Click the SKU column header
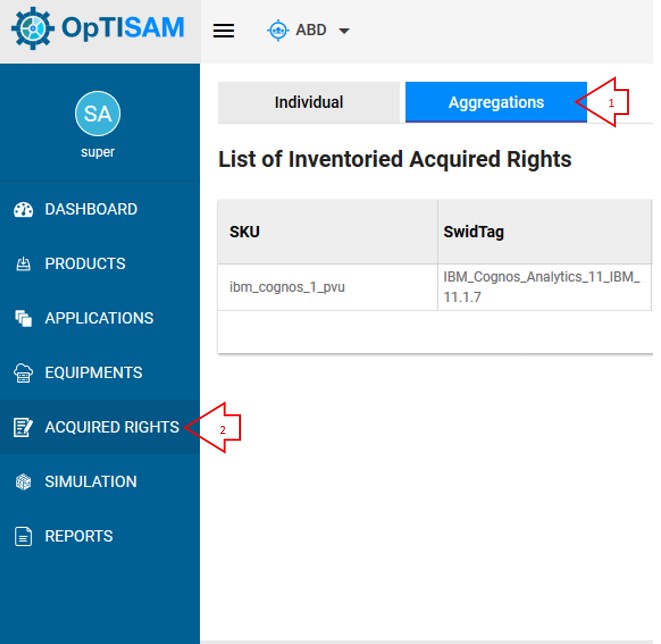The width and height of the screenshot is (661, 644). coord(328,232)
